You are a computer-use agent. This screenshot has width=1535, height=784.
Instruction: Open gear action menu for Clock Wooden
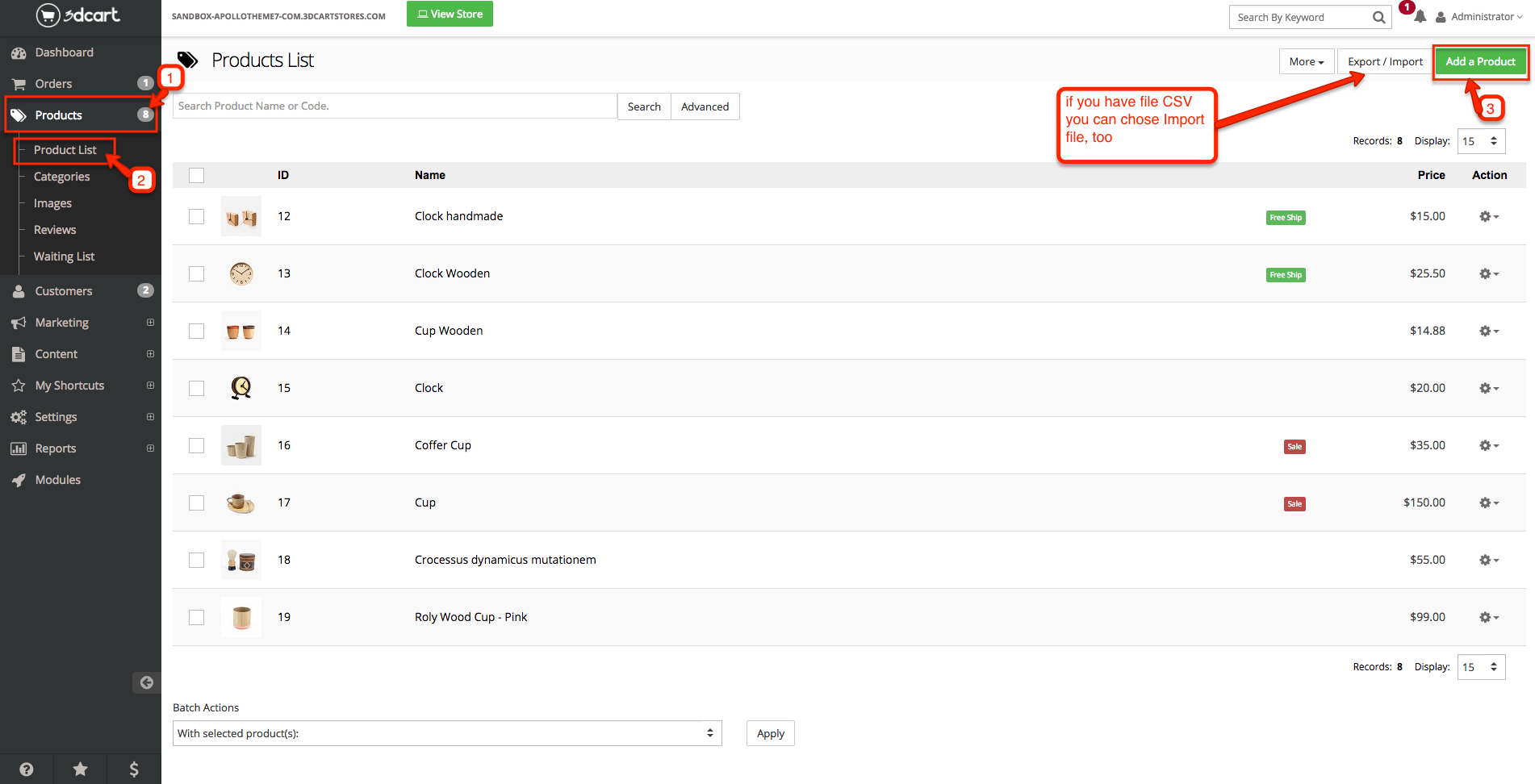(x=1489, y=273)
